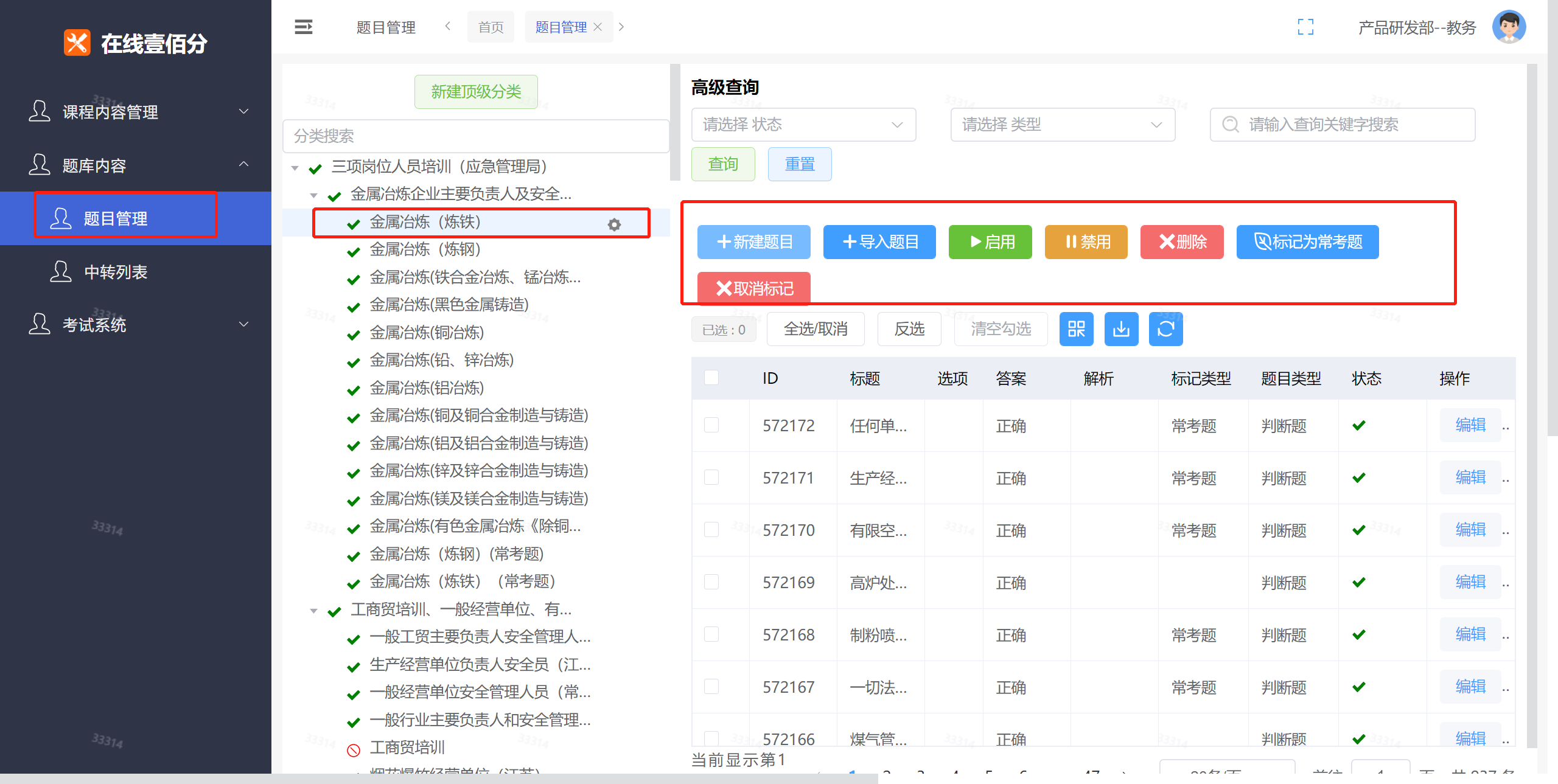Open the 中转列表 sidebar menu item

(x=136, y=271)
